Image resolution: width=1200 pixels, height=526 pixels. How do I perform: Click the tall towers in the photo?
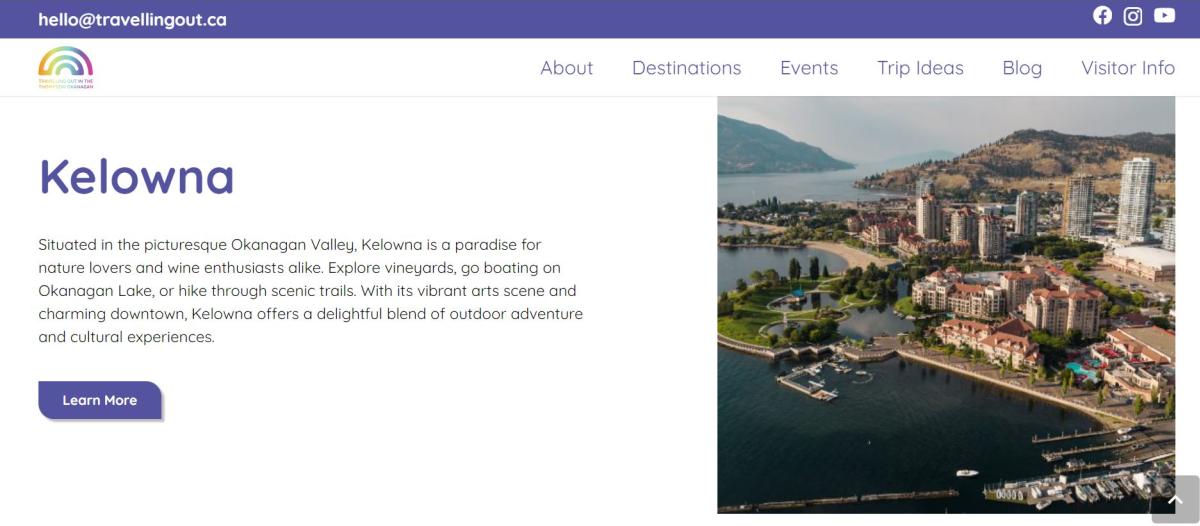(1135, 200)
